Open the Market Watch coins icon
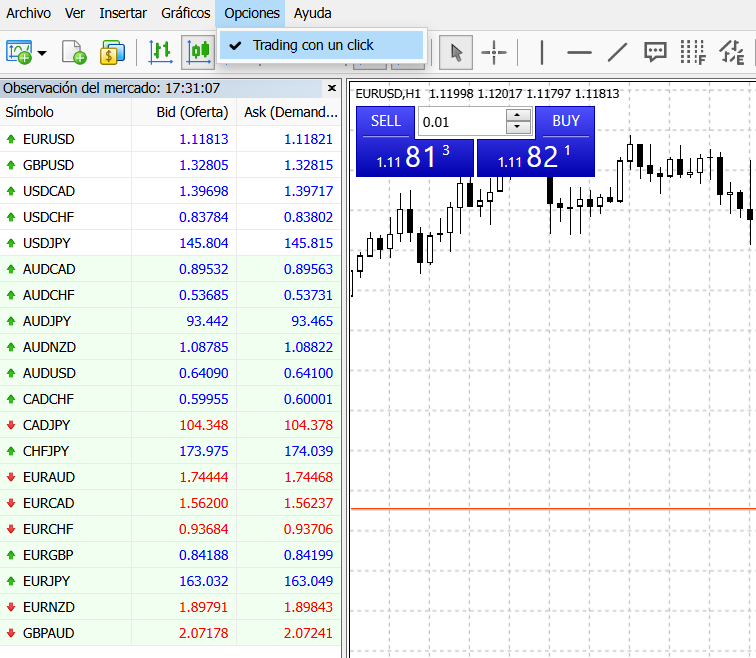Image resolution: width=756 pixels, height=658 pixels. click(x=112, y=52)
